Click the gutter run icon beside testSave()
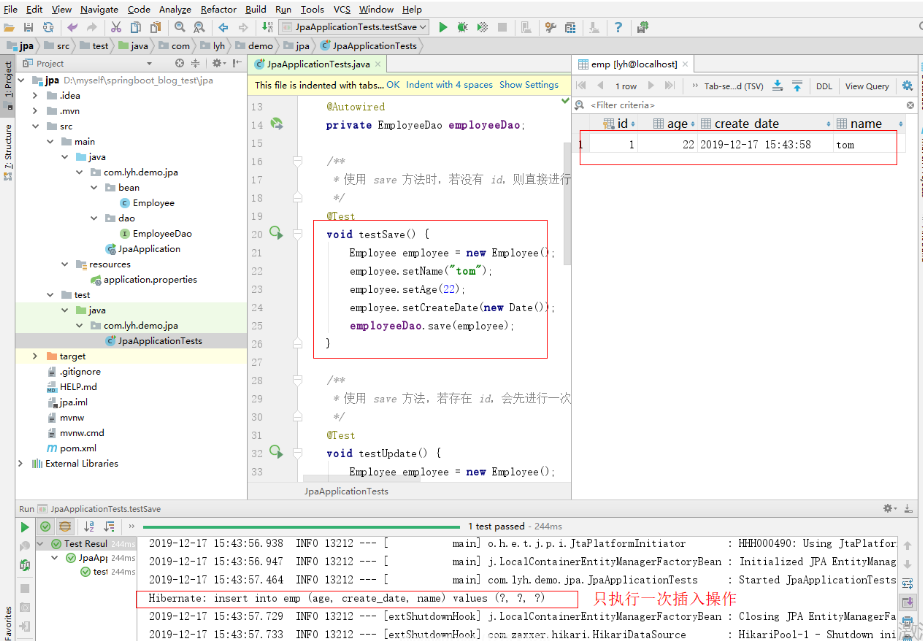 276,233
